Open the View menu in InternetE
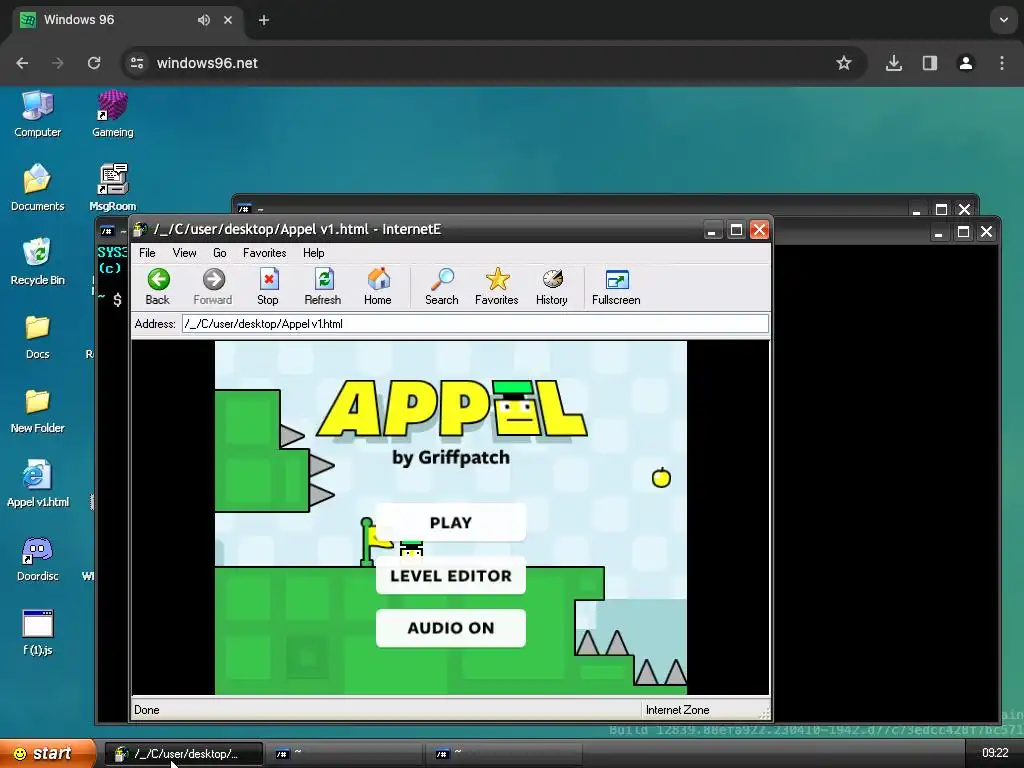 (x=184, y=253)
